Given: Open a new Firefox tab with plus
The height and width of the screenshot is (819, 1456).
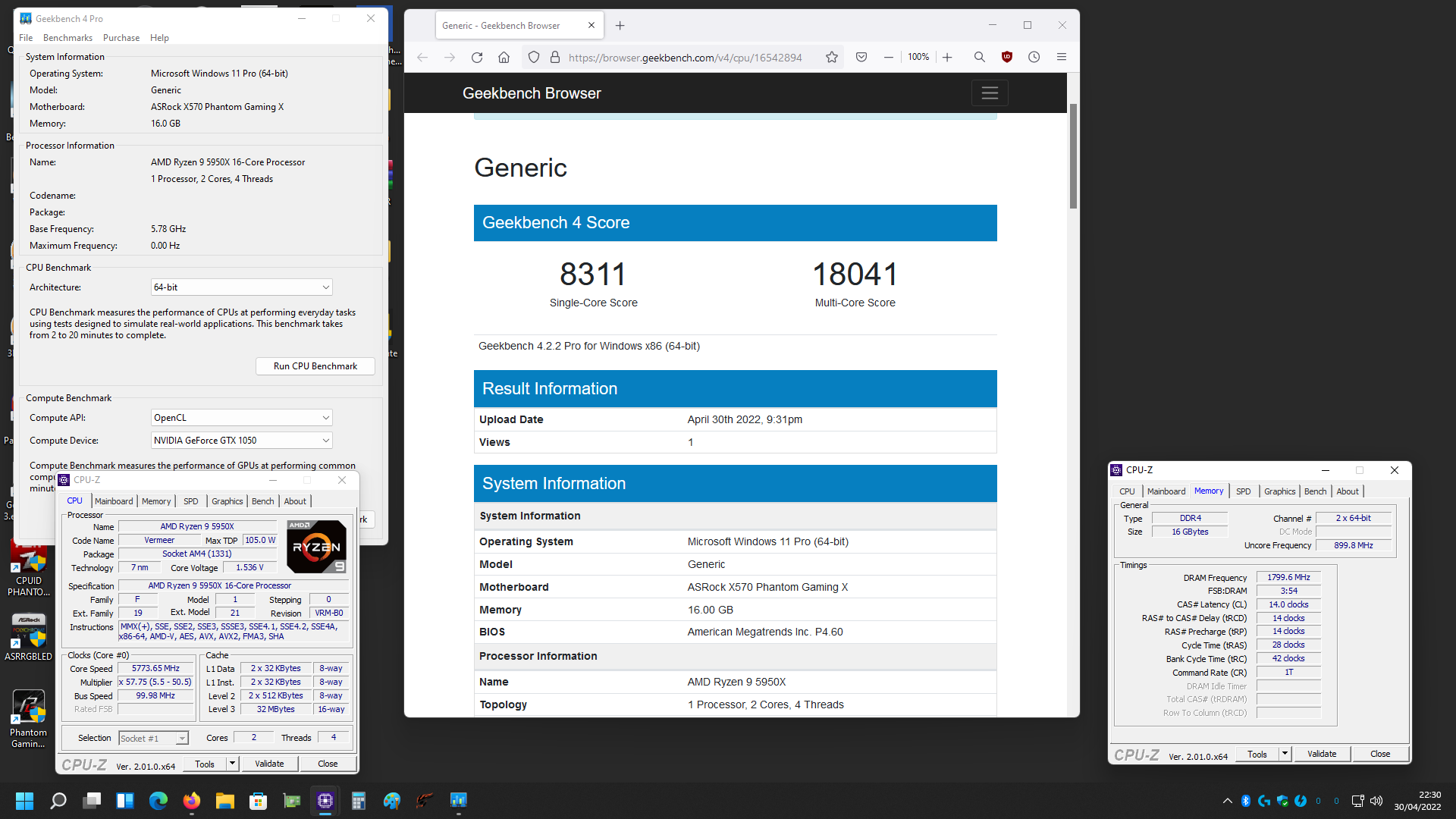Looking at the screenshot, I should (x=620, y=25).
